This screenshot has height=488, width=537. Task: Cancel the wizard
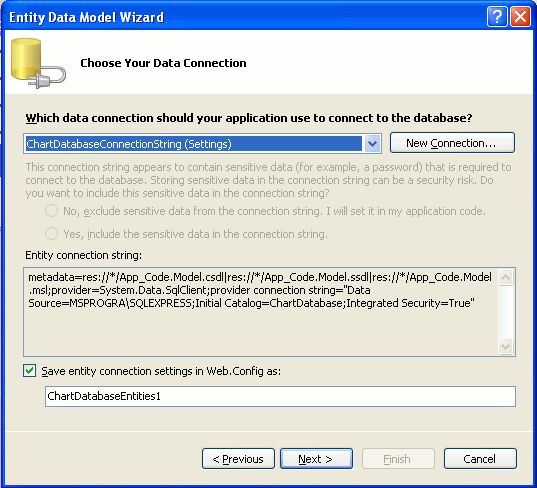tap(480, 459)
